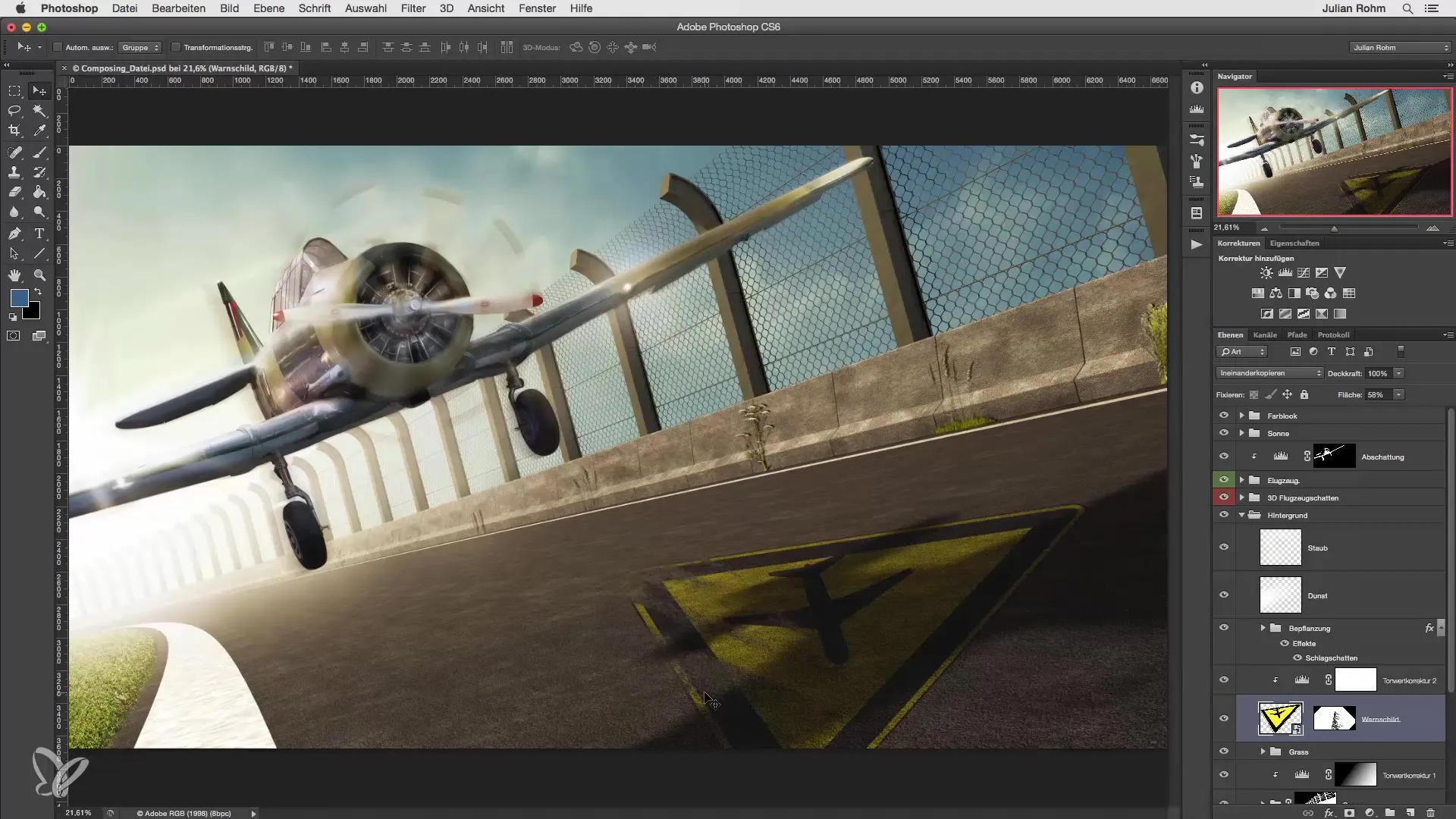Hide the Warnschild layer
Screen dimensions: 1456x819
[x=1223, y=719]
